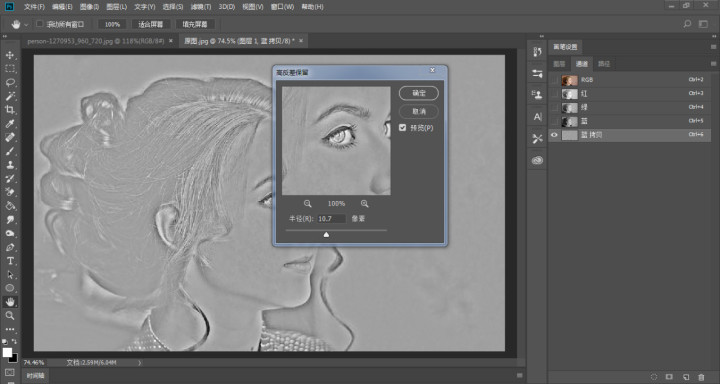Create new channel icon
The height and width of the screenshot is (384, 720).
[x=686, y=377]
